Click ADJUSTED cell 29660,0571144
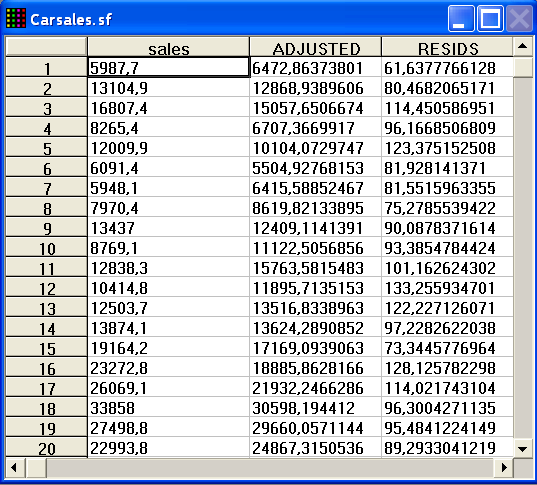Viewport: 537px width, 485px height. coord(315,427)
